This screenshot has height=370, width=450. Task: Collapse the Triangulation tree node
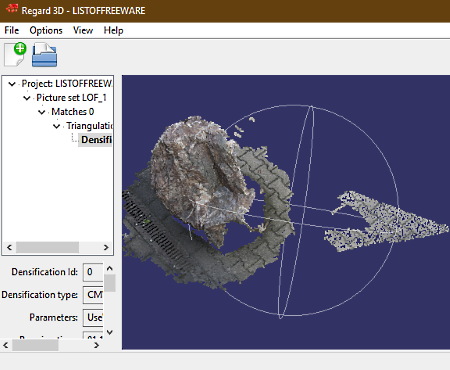57,126
